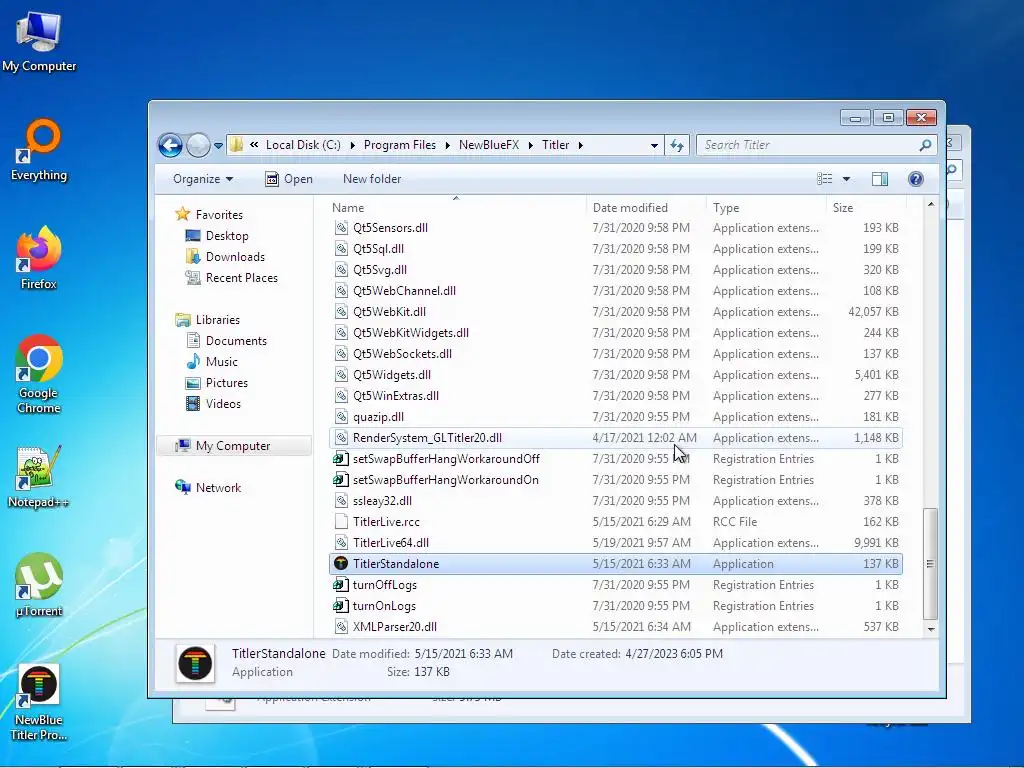This screenshot has height=768, width=1024.
Task: Refresh the Titler folder view
Action: [677, 145]
